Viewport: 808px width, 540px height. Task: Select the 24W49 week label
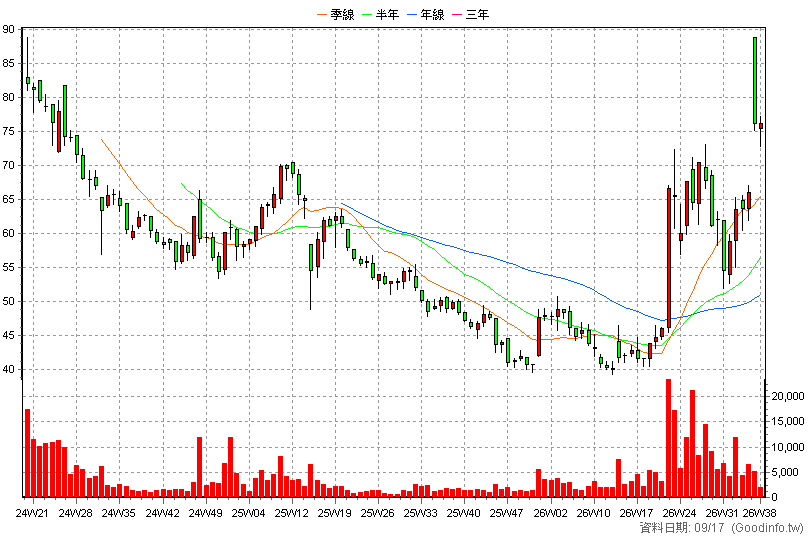pos(206,513)
